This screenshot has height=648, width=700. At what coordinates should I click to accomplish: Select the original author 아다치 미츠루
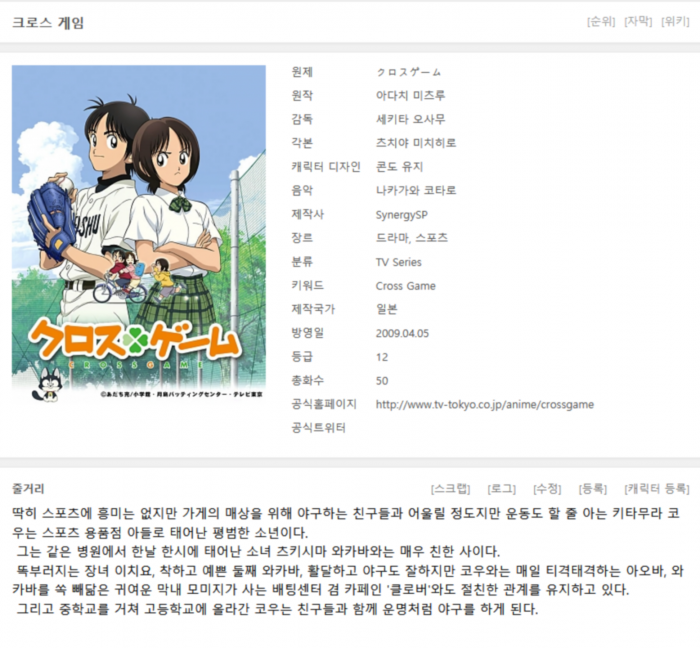410,96
